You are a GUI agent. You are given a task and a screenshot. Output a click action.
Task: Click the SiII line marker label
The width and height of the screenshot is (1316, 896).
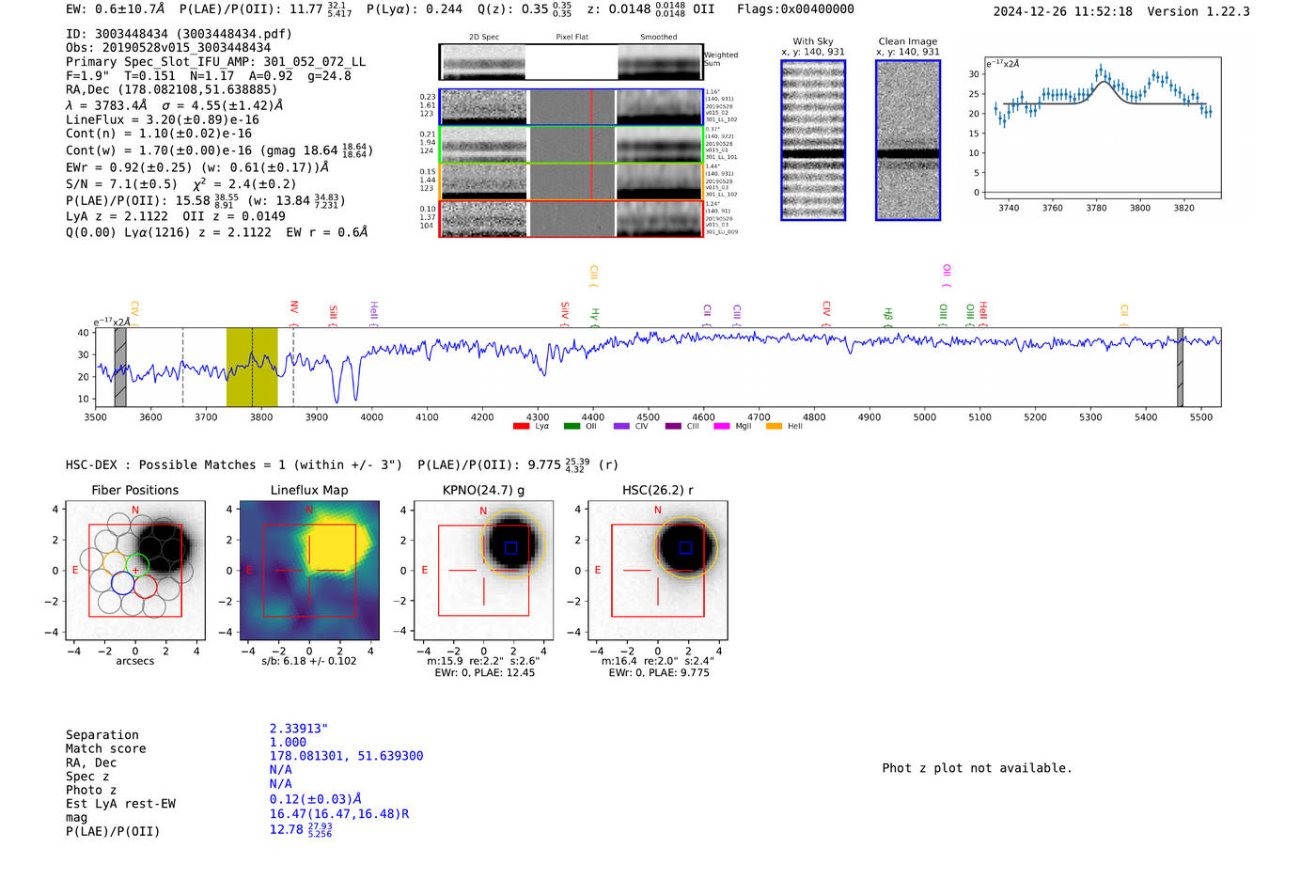tap(333, 312)
